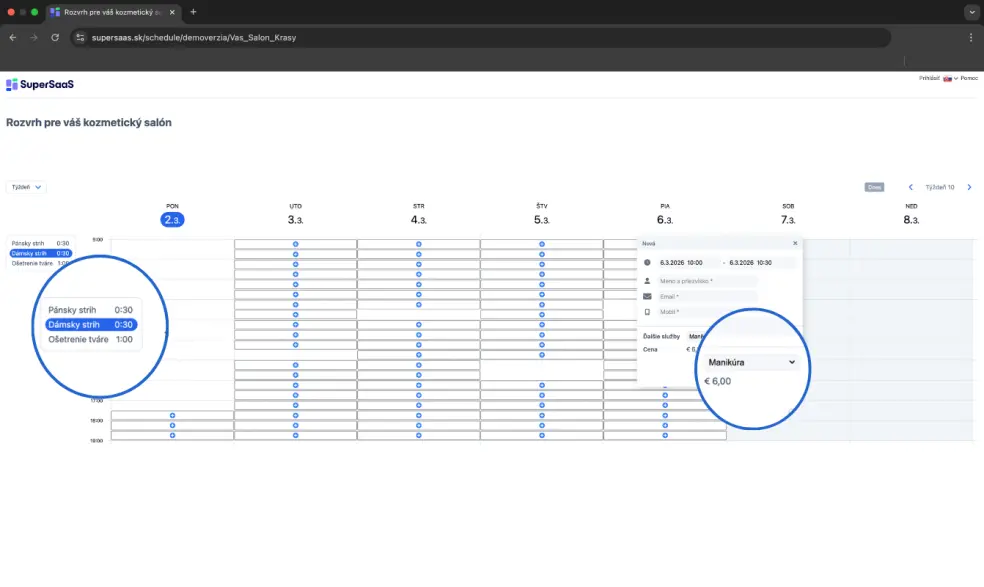The width and height of the screenshot is (984, 587).
Task: Jump to today with Dnes button
Action: coord(874,187)
